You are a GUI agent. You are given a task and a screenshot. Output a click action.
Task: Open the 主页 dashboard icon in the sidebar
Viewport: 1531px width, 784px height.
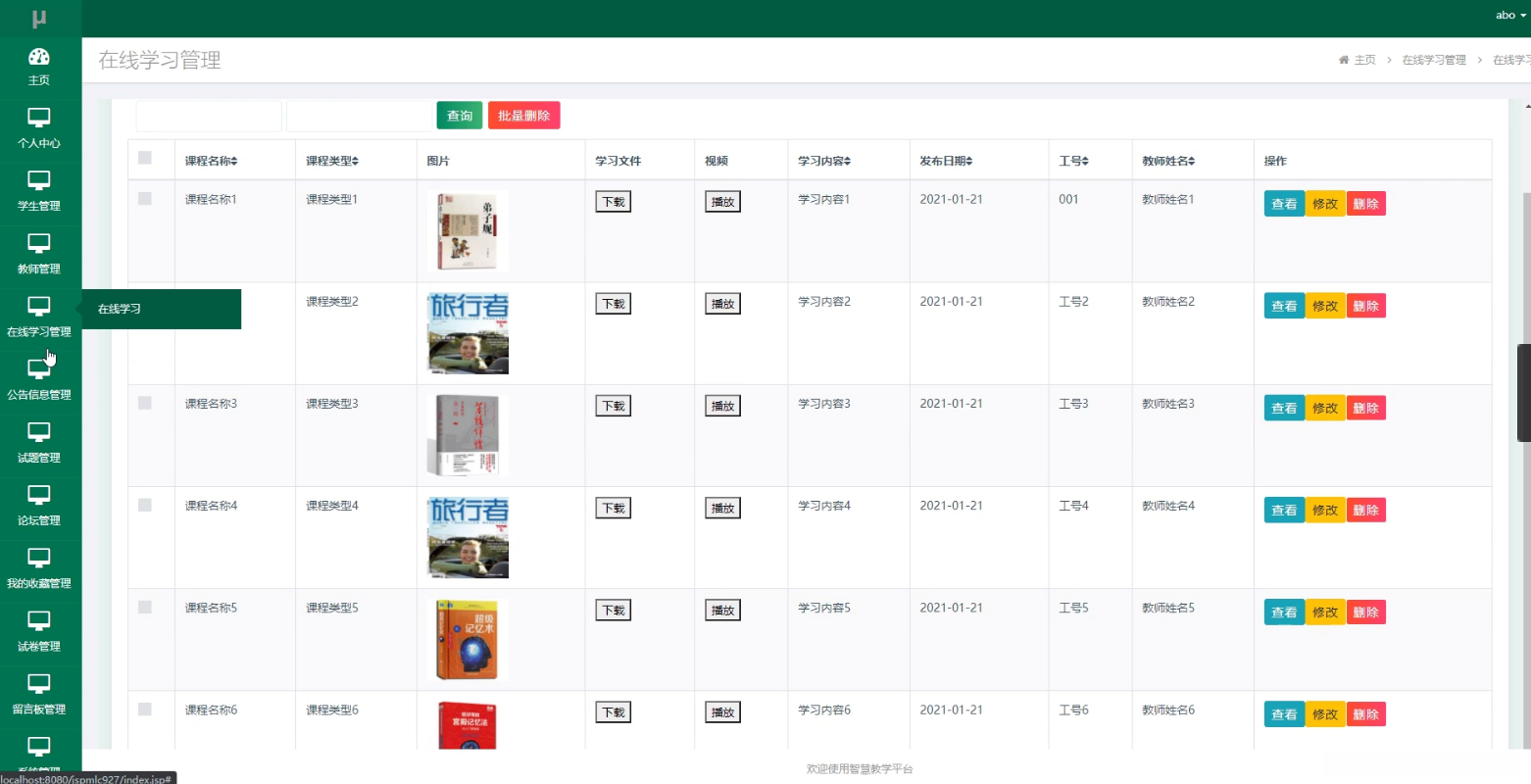[39, 57]
